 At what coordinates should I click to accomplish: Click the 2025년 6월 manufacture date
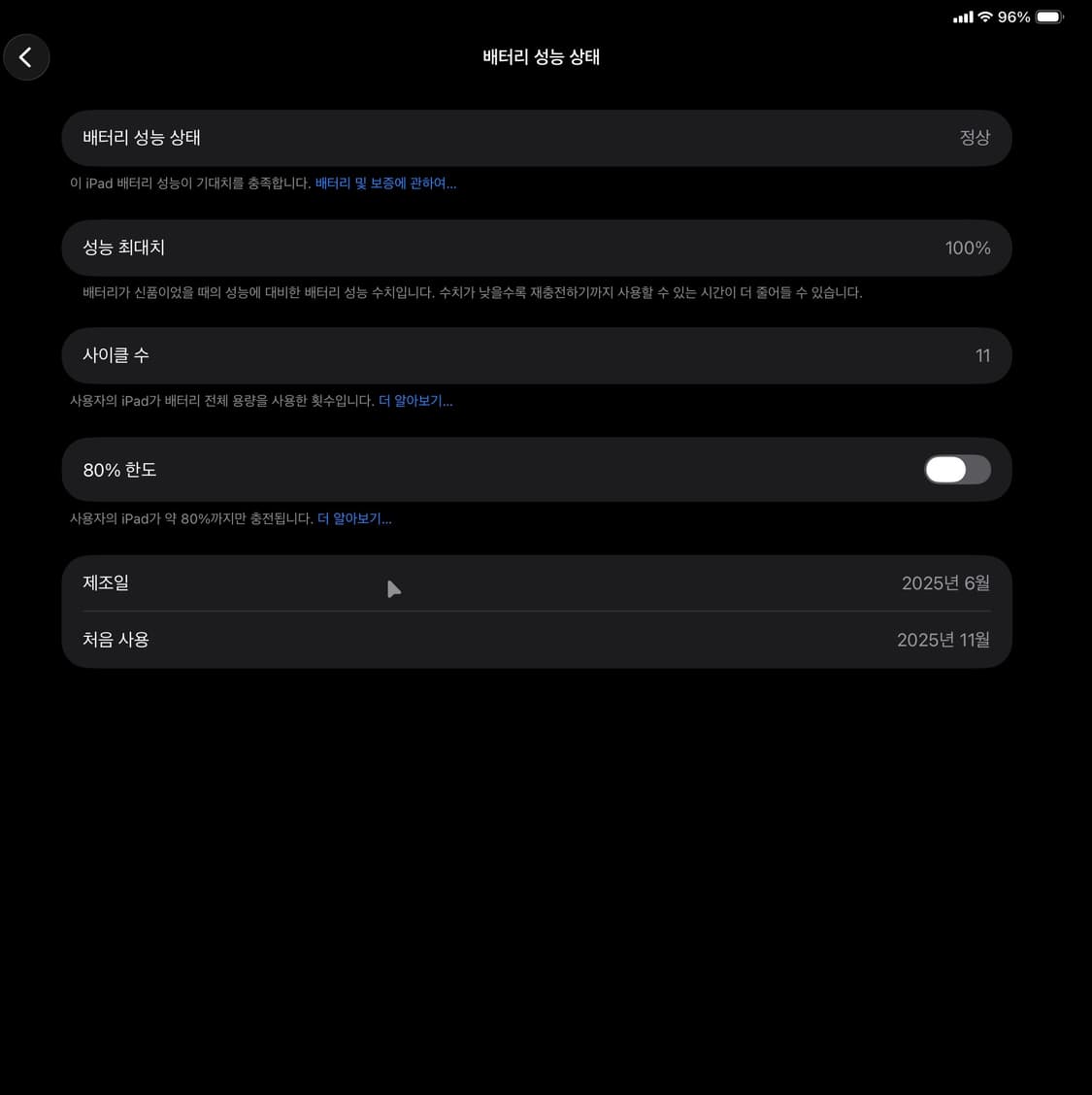point(945,583)
